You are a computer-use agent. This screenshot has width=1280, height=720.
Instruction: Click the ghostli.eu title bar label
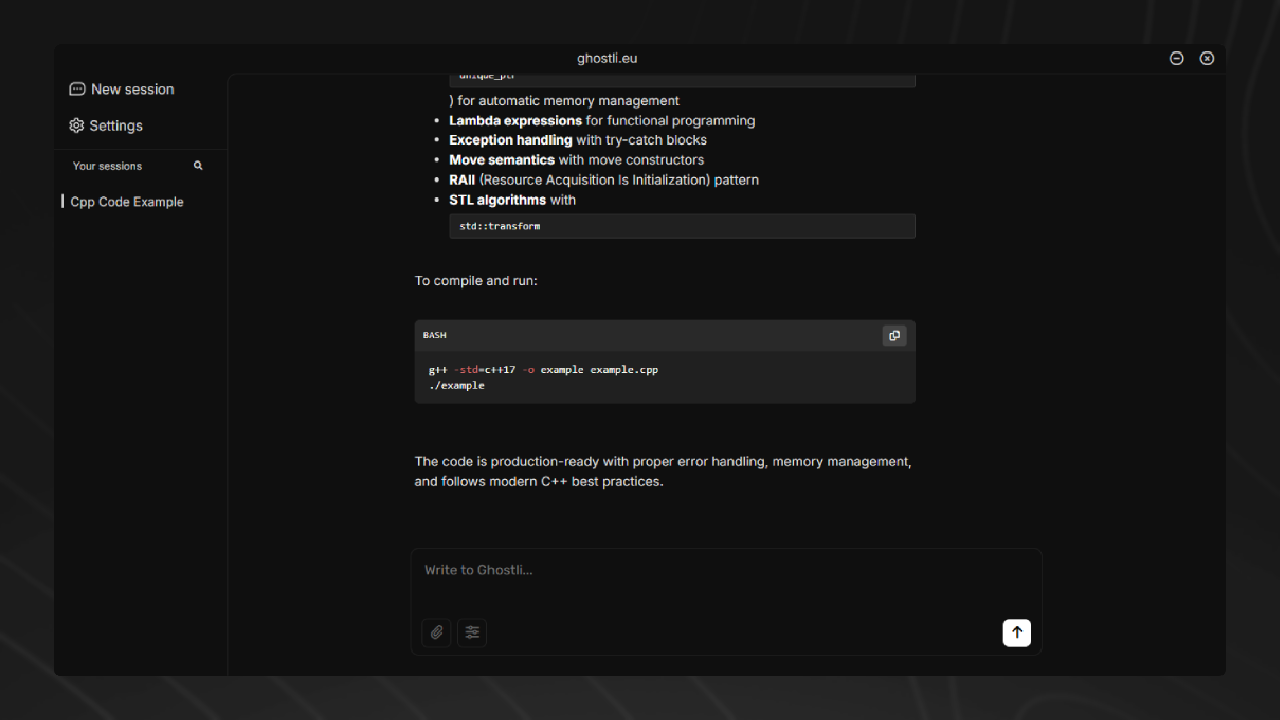pos(607,58)
